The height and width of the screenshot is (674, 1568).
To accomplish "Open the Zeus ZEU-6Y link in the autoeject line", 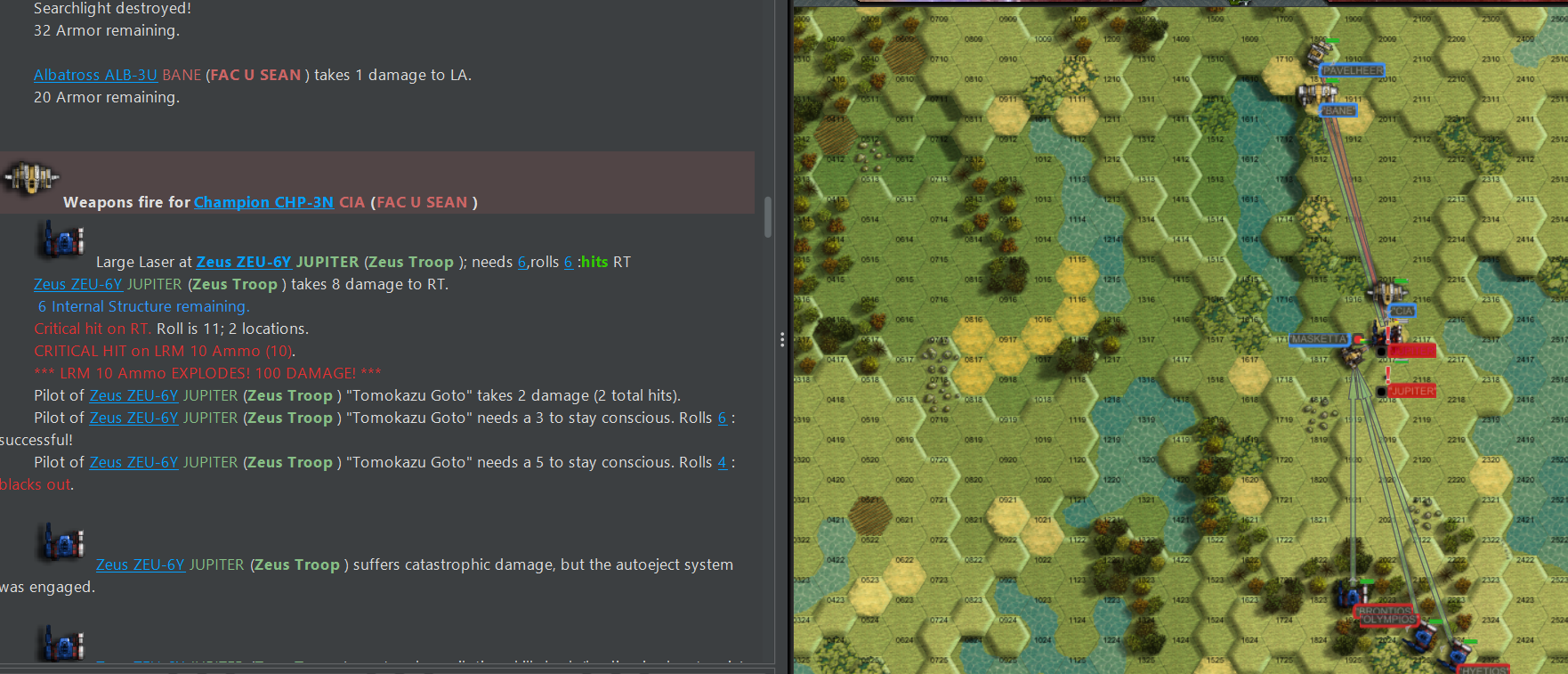I will click(x=140, y=564).
